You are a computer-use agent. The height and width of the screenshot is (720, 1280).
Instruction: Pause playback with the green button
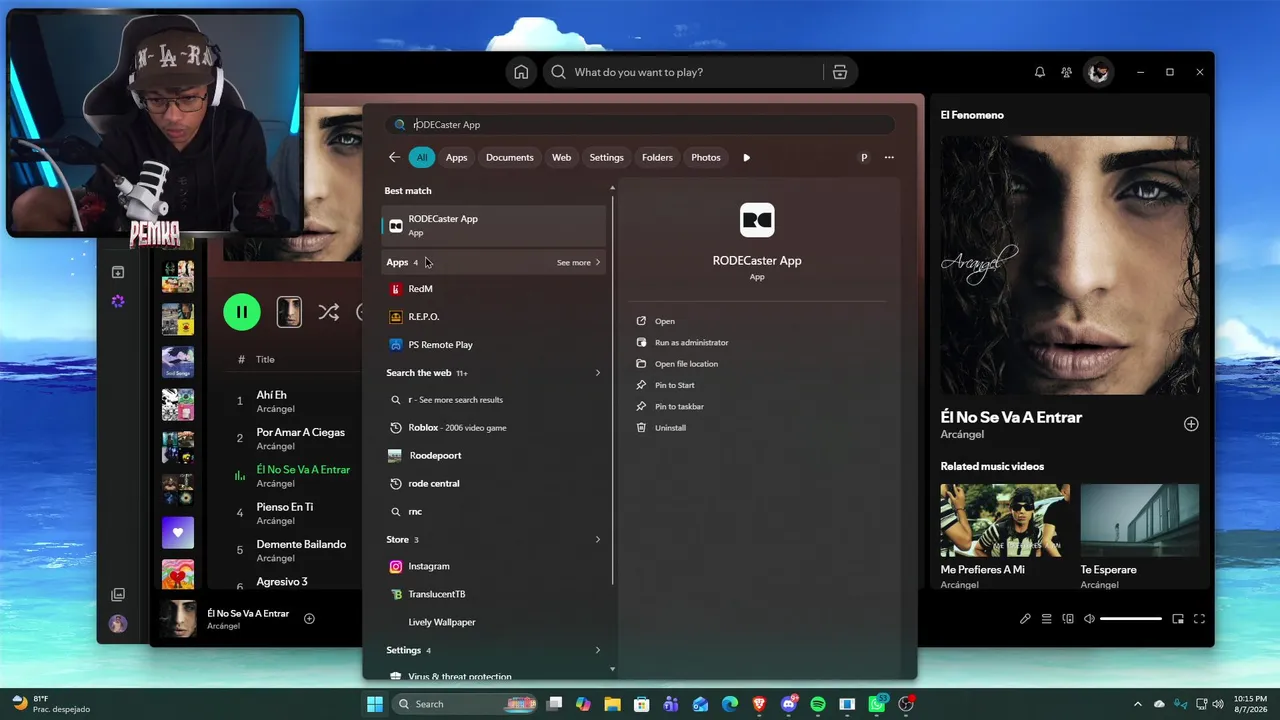tap(242, 312)
